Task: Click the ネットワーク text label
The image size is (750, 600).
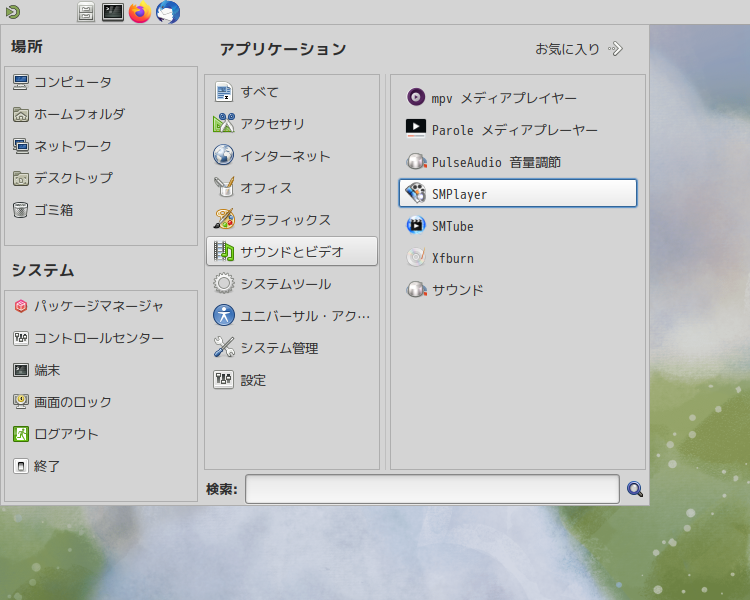Action: 73,146
